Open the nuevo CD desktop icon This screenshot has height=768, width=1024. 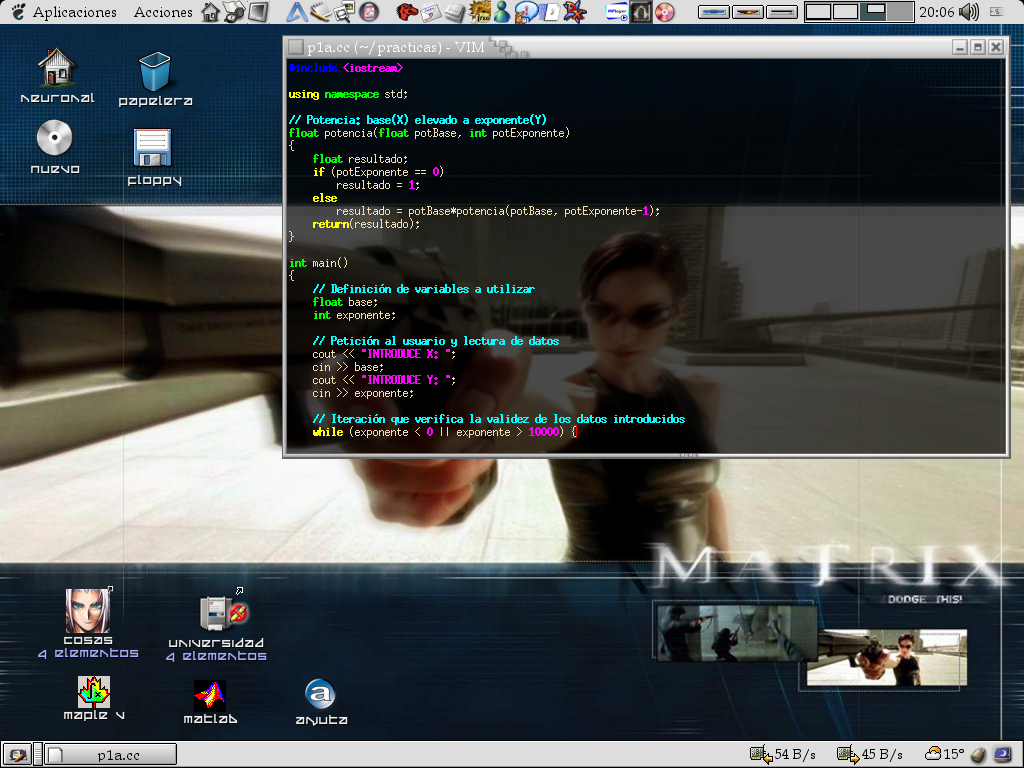(55, 147)
